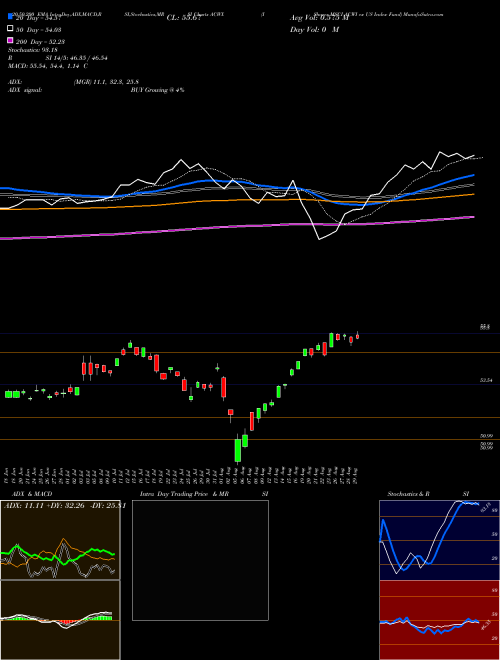The image size is (500, 660).
Task: Open the Stochastics blue chart thumbnail
Action: (x=439, y=540)
